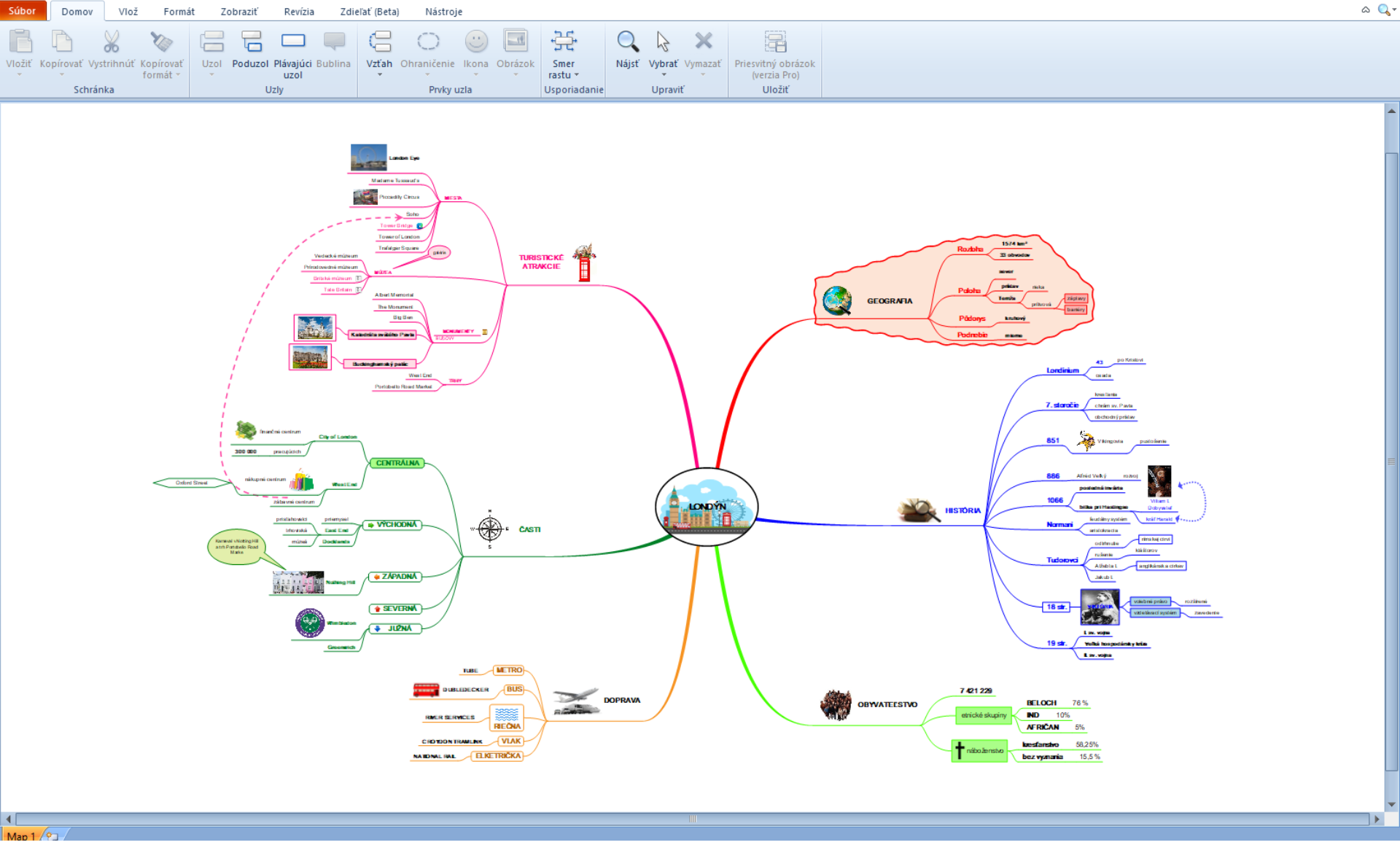1400x845 pixels.
Task: Click the Vzťah relationship icon
Action: [x=379, y=42]
